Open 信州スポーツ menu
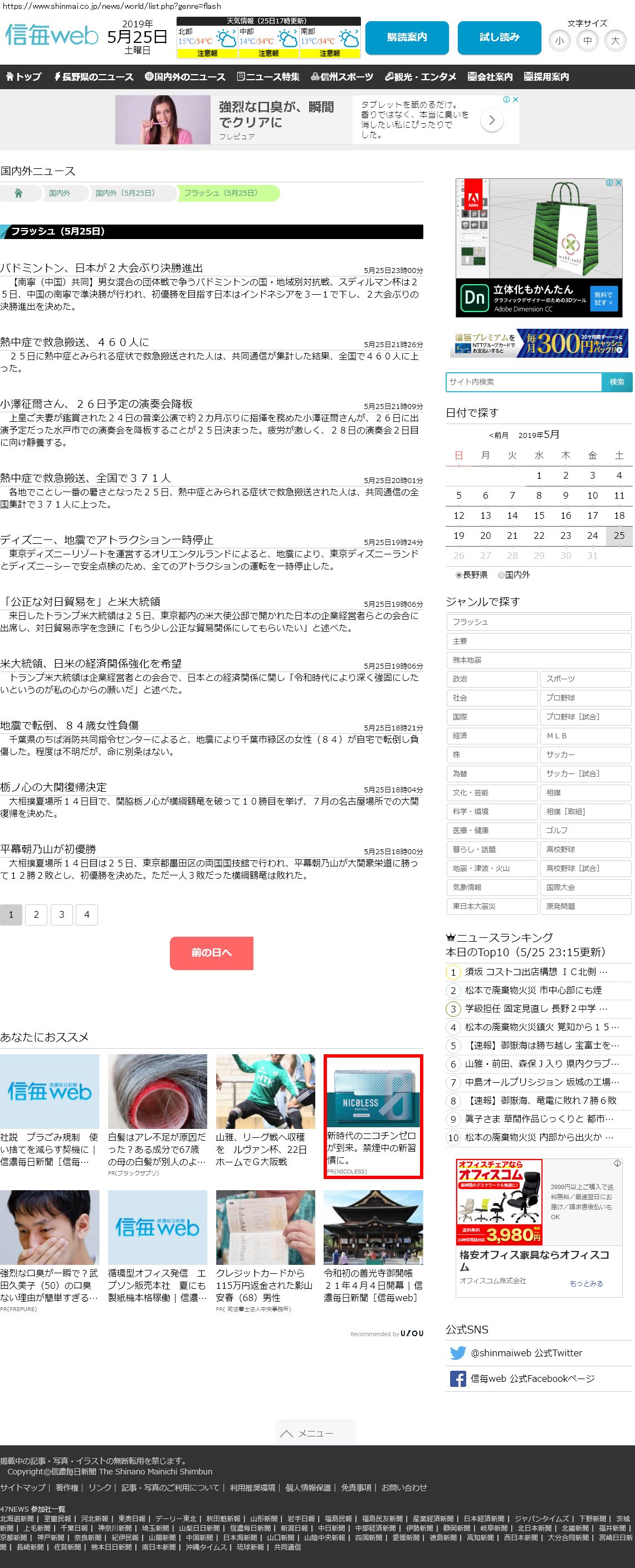This screenshot has width=635, height=1568. click(x=342, y=77)
